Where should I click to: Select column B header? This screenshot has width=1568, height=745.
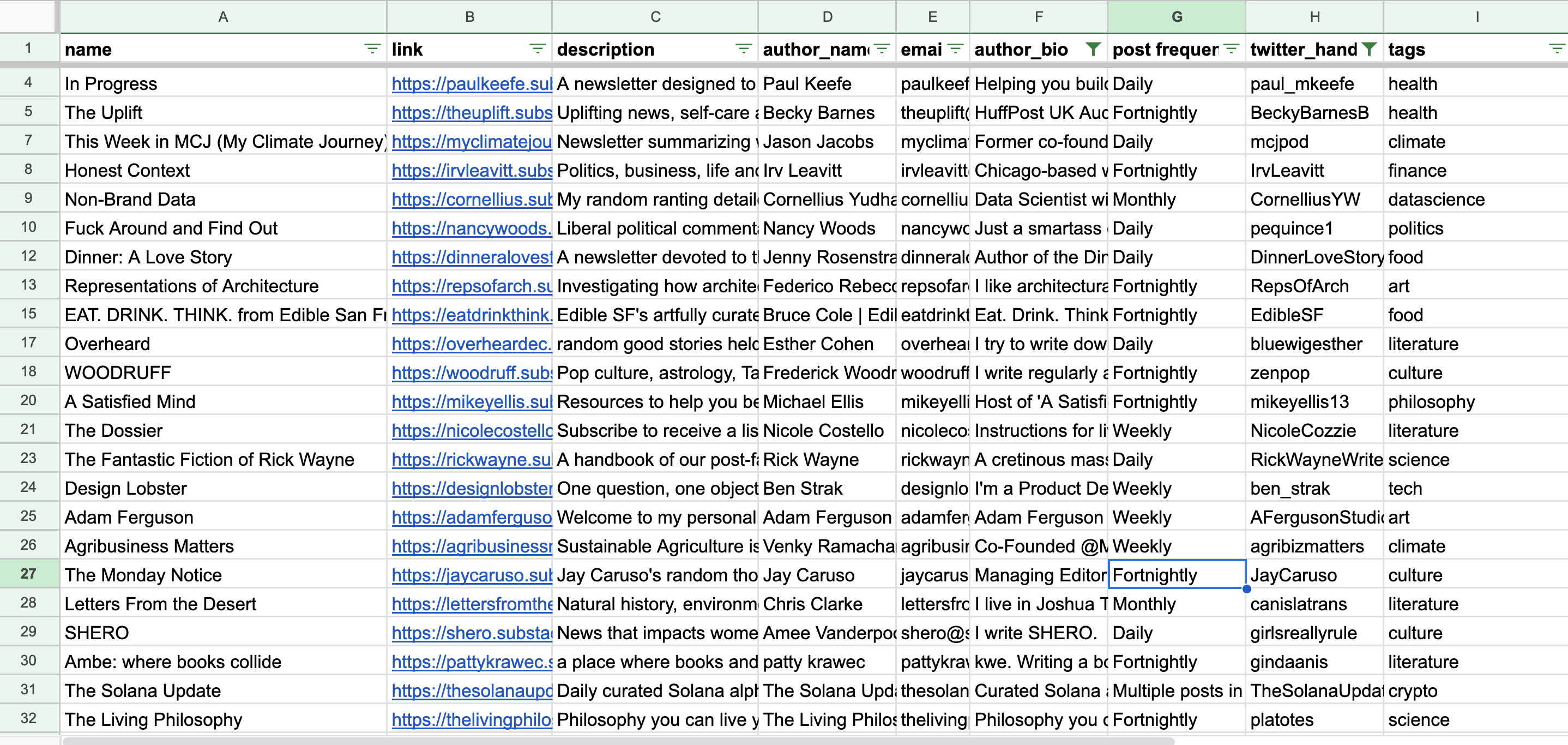click(469, 16)
